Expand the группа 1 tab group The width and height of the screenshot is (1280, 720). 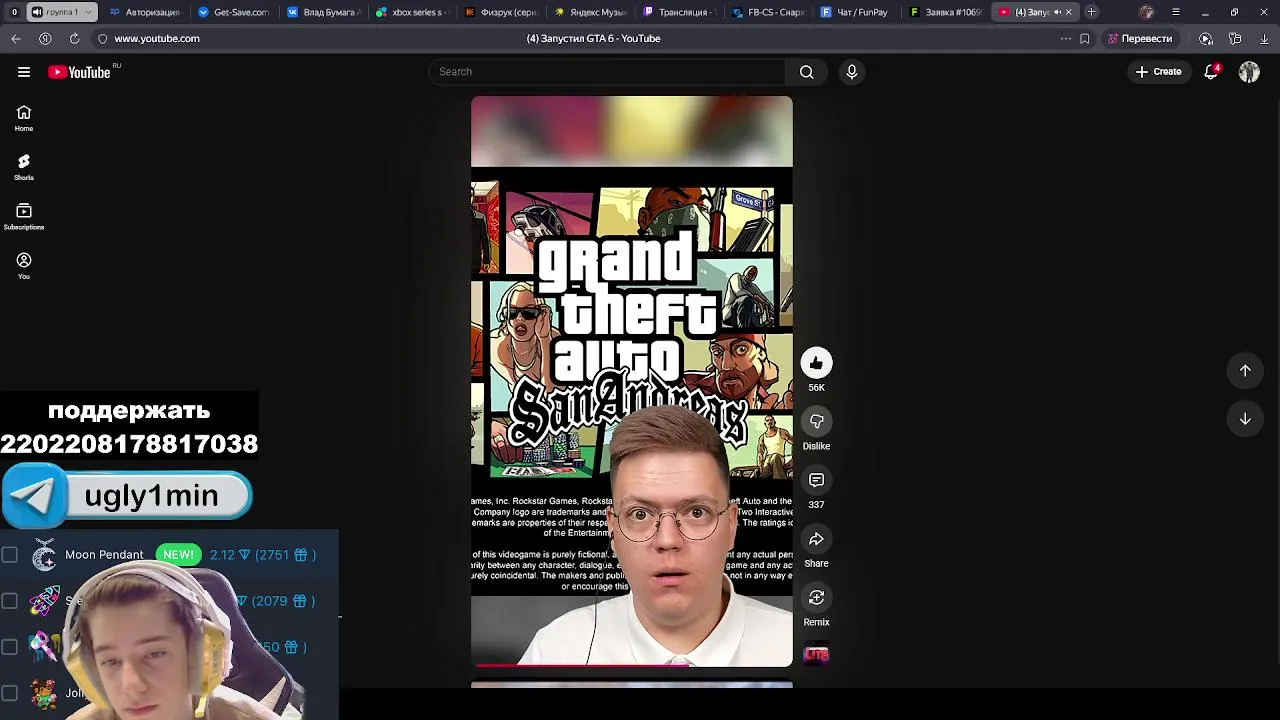point(62,12)
